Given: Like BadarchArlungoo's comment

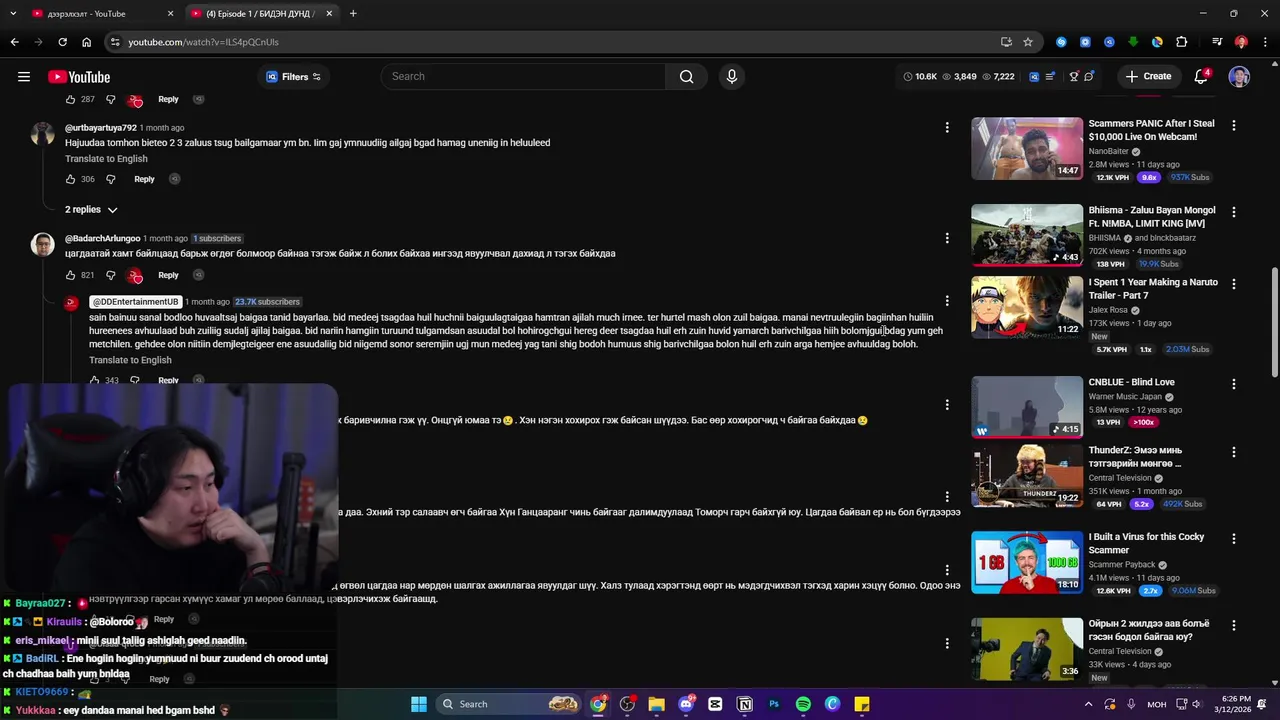Looking at the screenshot, I should pyautogui.click(x=71, y=275).
